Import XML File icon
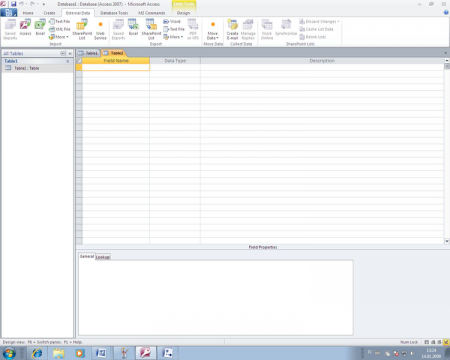The height and width of the screenshot is (360, 450). click(60, 29)
